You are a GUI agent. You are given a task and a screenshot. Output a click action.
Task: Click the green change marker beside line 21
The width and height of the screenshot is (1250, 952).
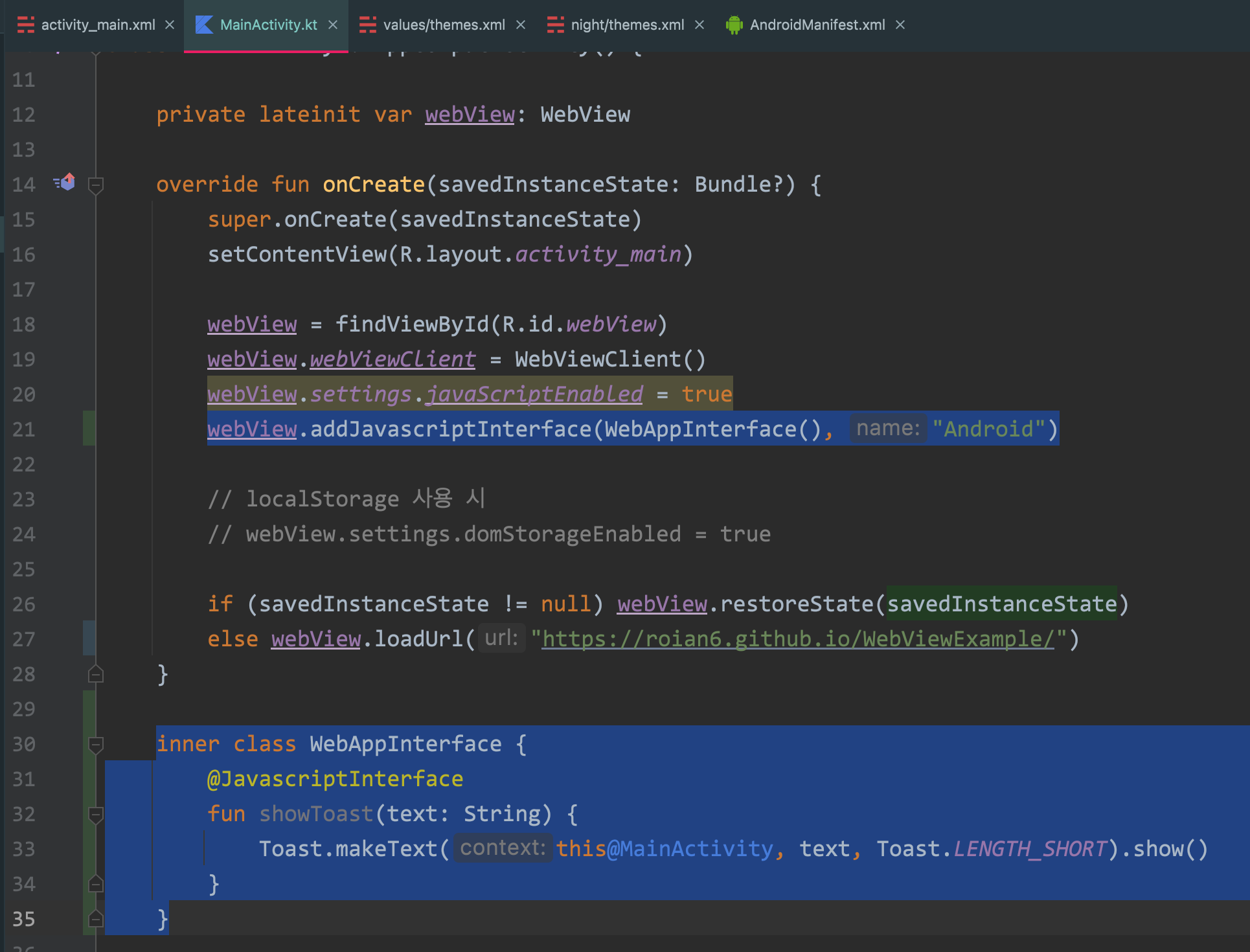89,429
